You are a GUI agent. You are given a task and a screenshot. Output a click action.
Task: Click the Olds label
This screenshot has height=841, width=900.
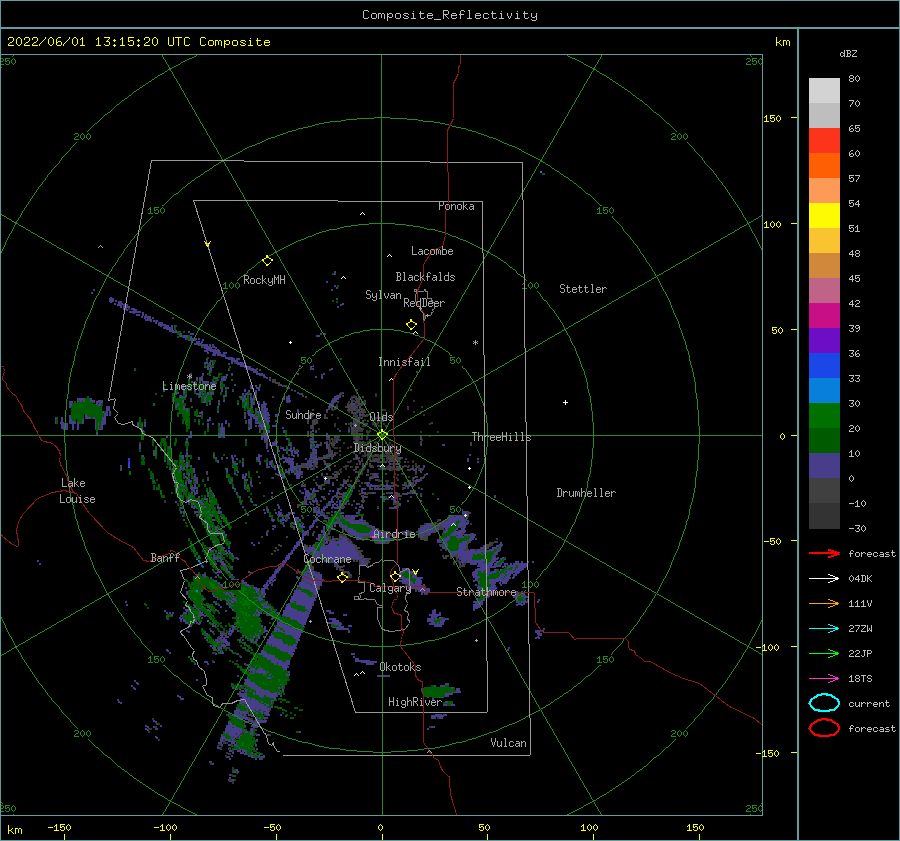[381, 417]
